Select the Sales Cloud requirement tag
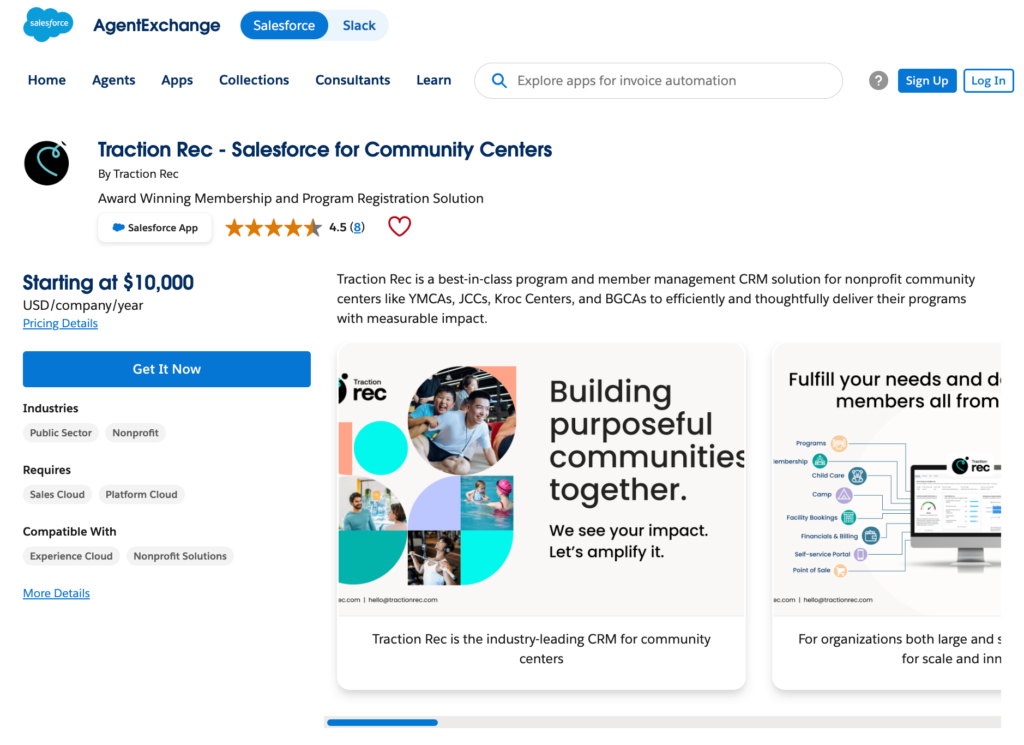1024x745 pixels. coord(57,494)
